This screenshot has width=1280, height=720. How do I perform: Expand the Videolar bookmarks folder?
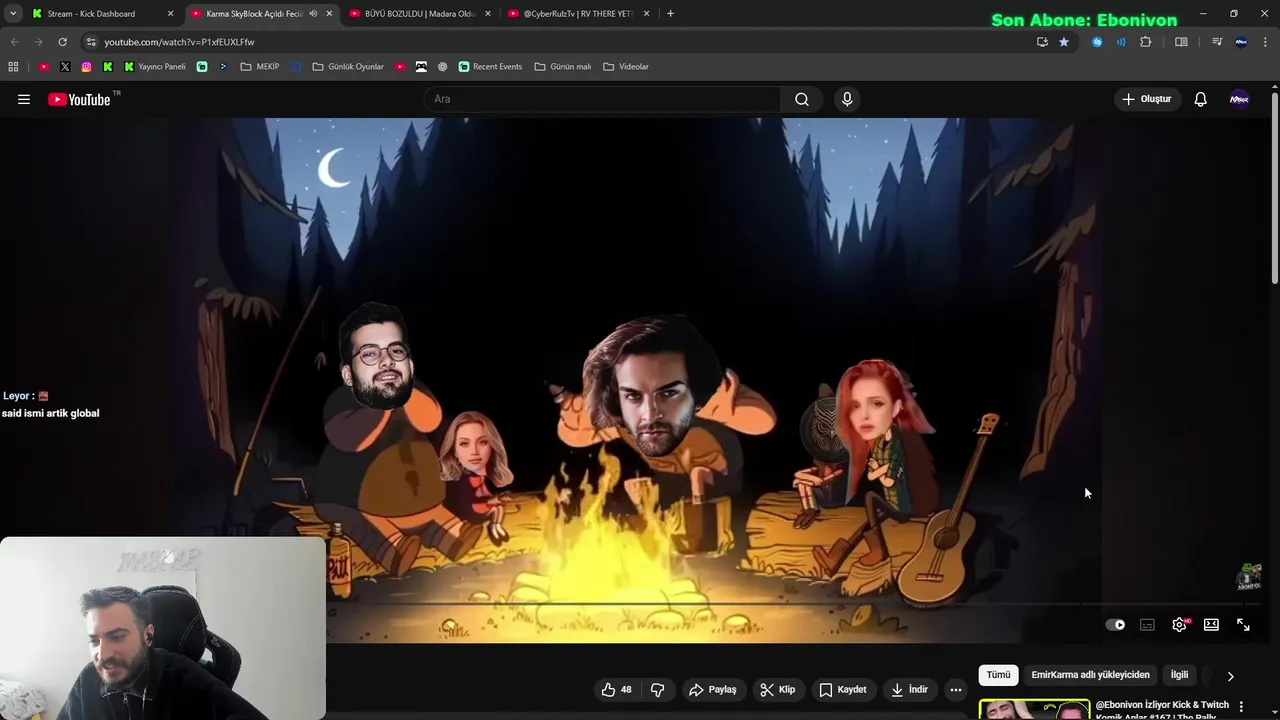(626, 67)
